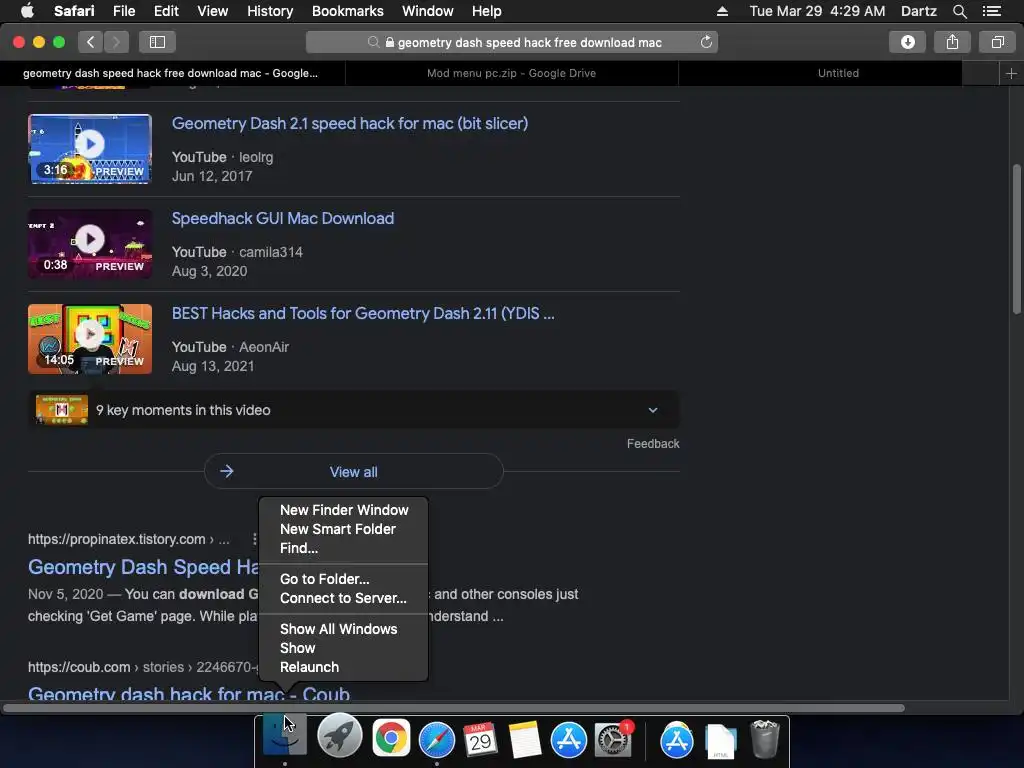Choose New Finder Window from context menu
This screenshot has width=1024, height=768.
pos(344,510)
